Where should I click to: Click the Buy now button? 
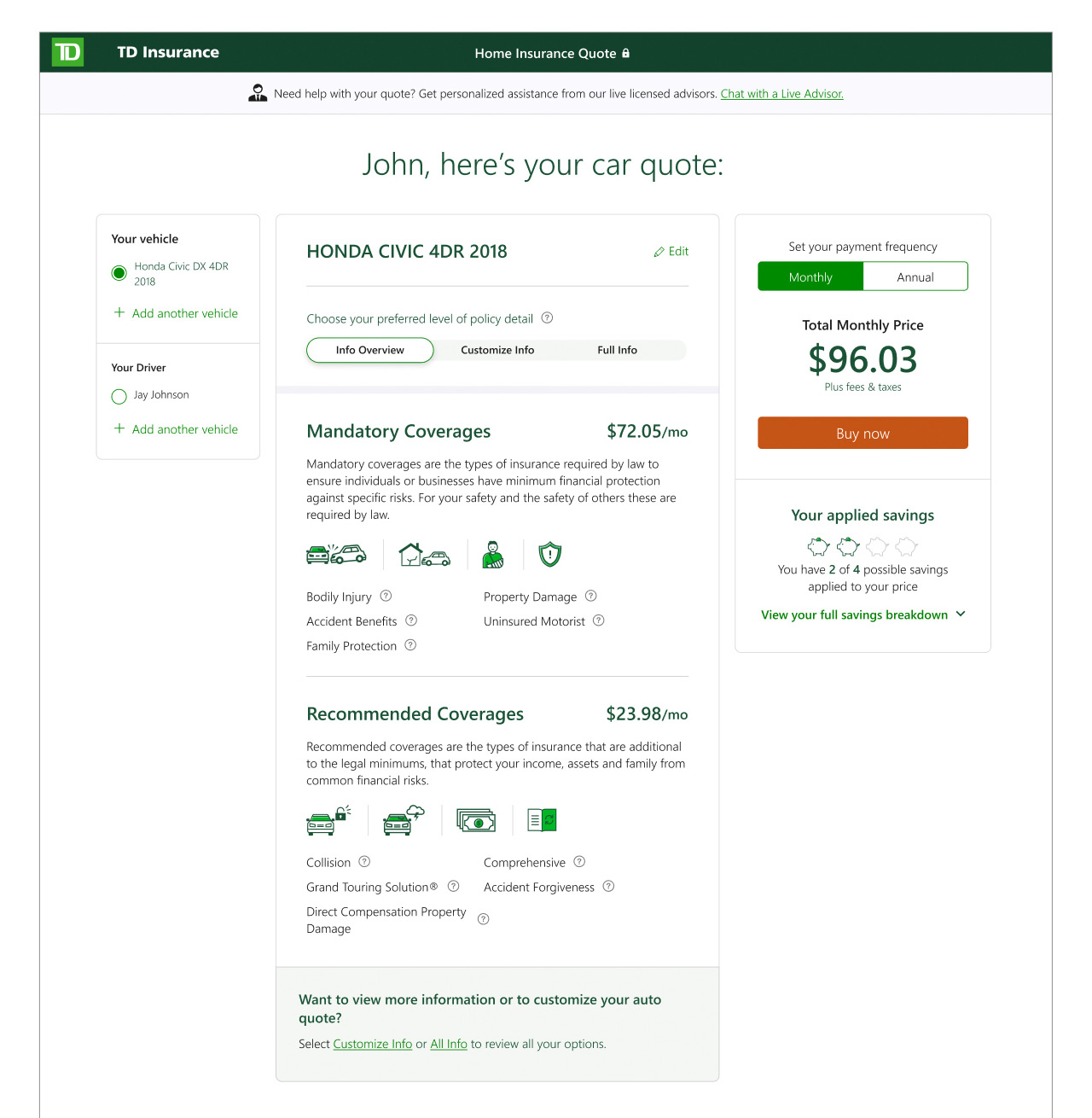863,433
